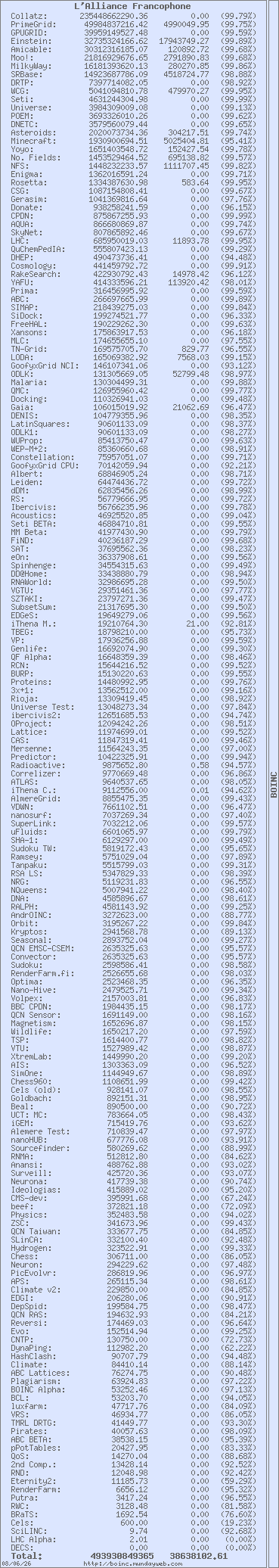Viewport: 279px width, 1568px height.
Task: Select the "No. Fields:" row label
Action: coord(36,157)
